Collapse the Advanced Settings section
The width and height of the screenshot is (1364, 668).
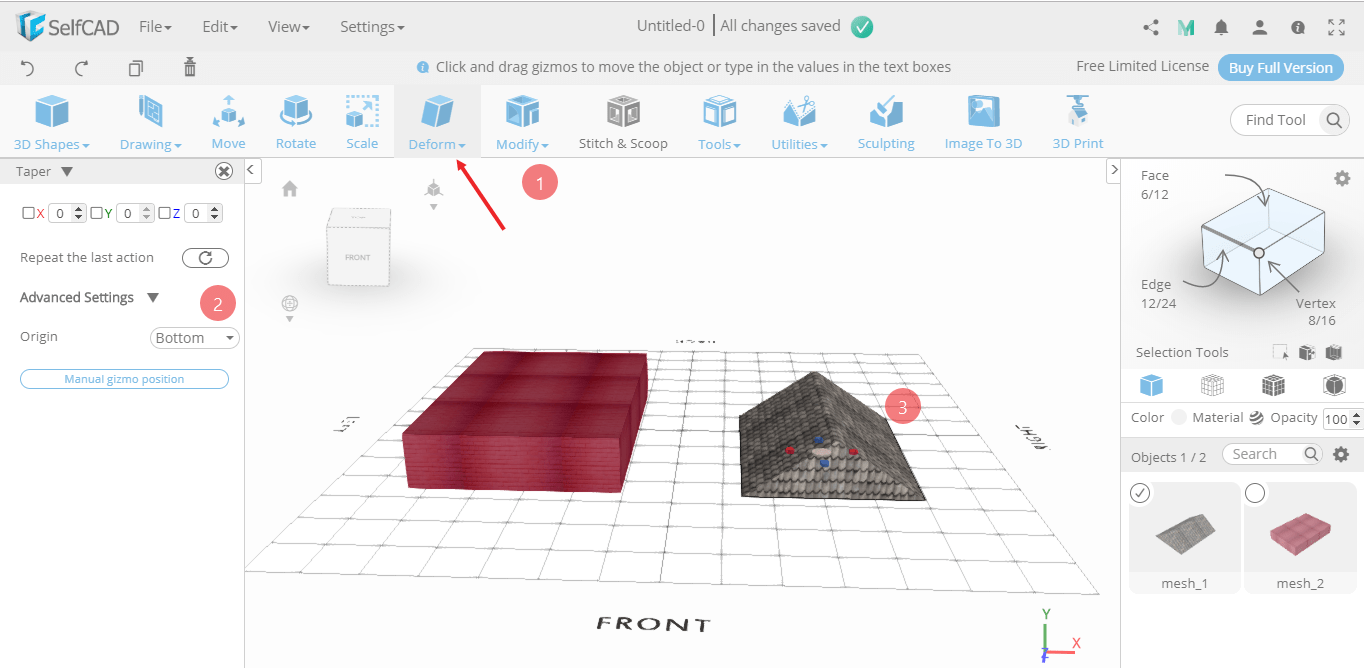(154, 297)
